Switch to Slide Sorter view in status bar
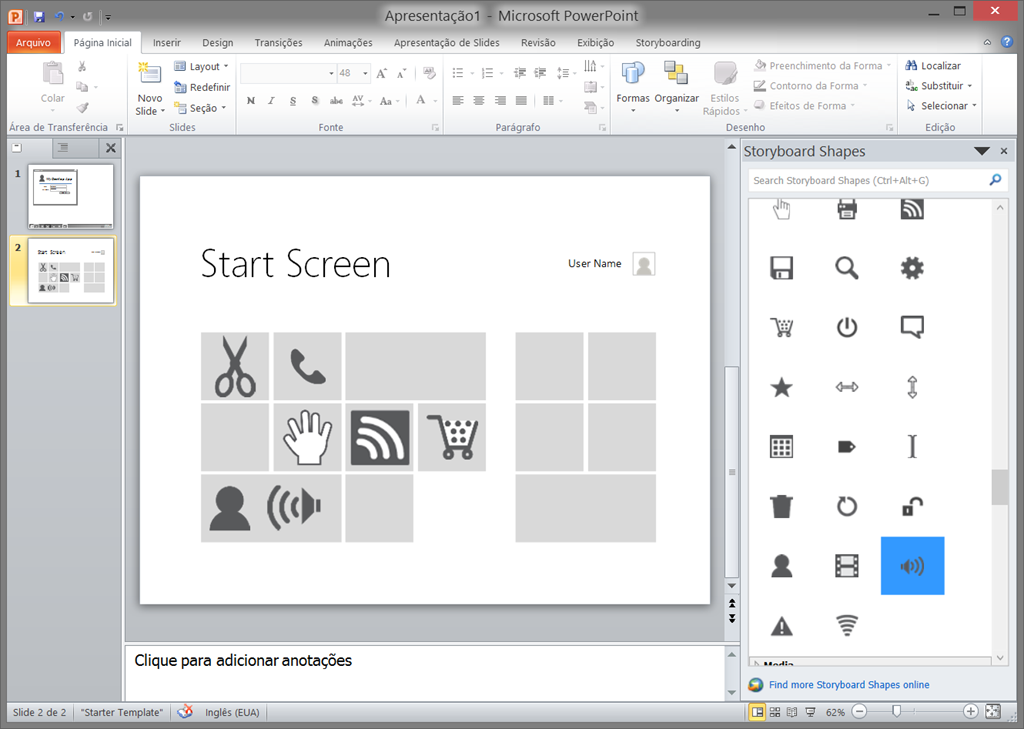The height and width of the screenshot is (729, 1024). [x=775, y=712]
